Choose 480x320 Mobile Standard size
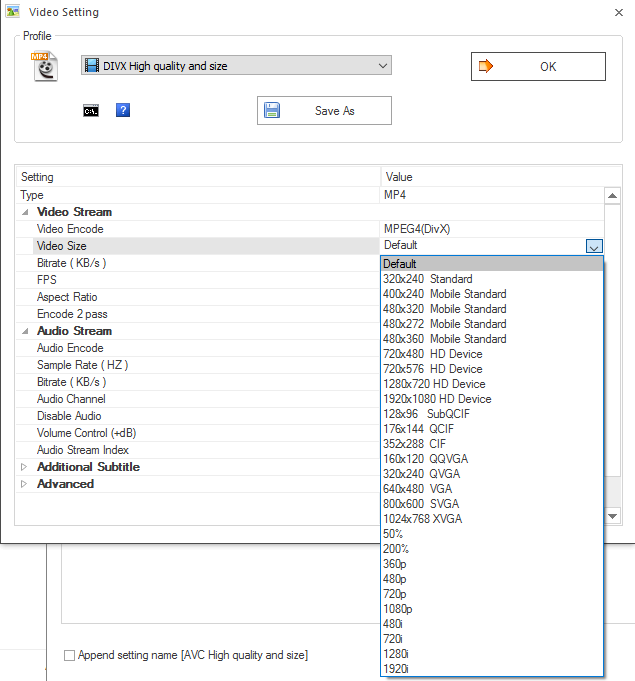Image resolution: width=635 pixels, height=681 pixels. click(x=492, y=309)
